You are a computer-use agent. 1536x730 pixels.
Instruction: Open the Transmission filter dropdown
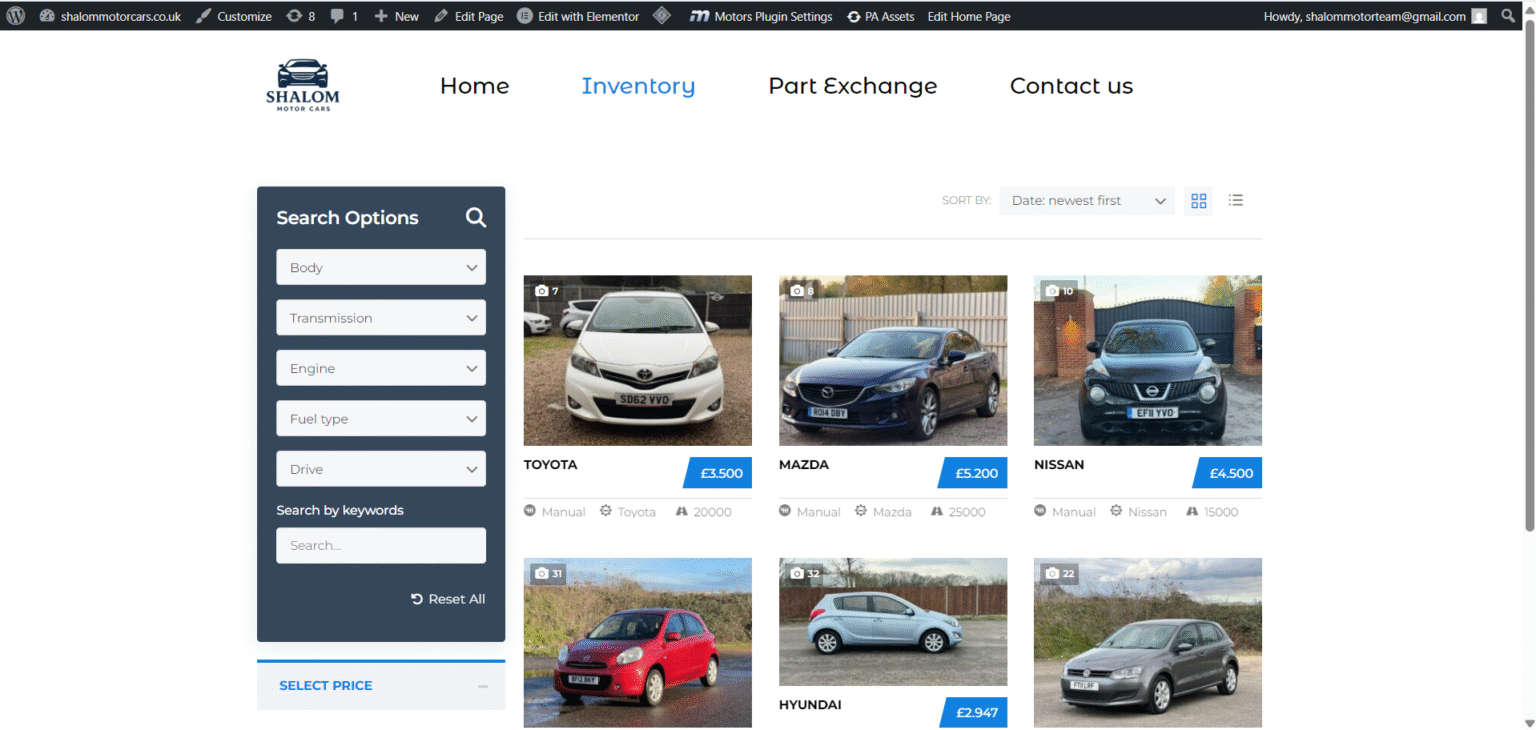click(x=381, y=317)
